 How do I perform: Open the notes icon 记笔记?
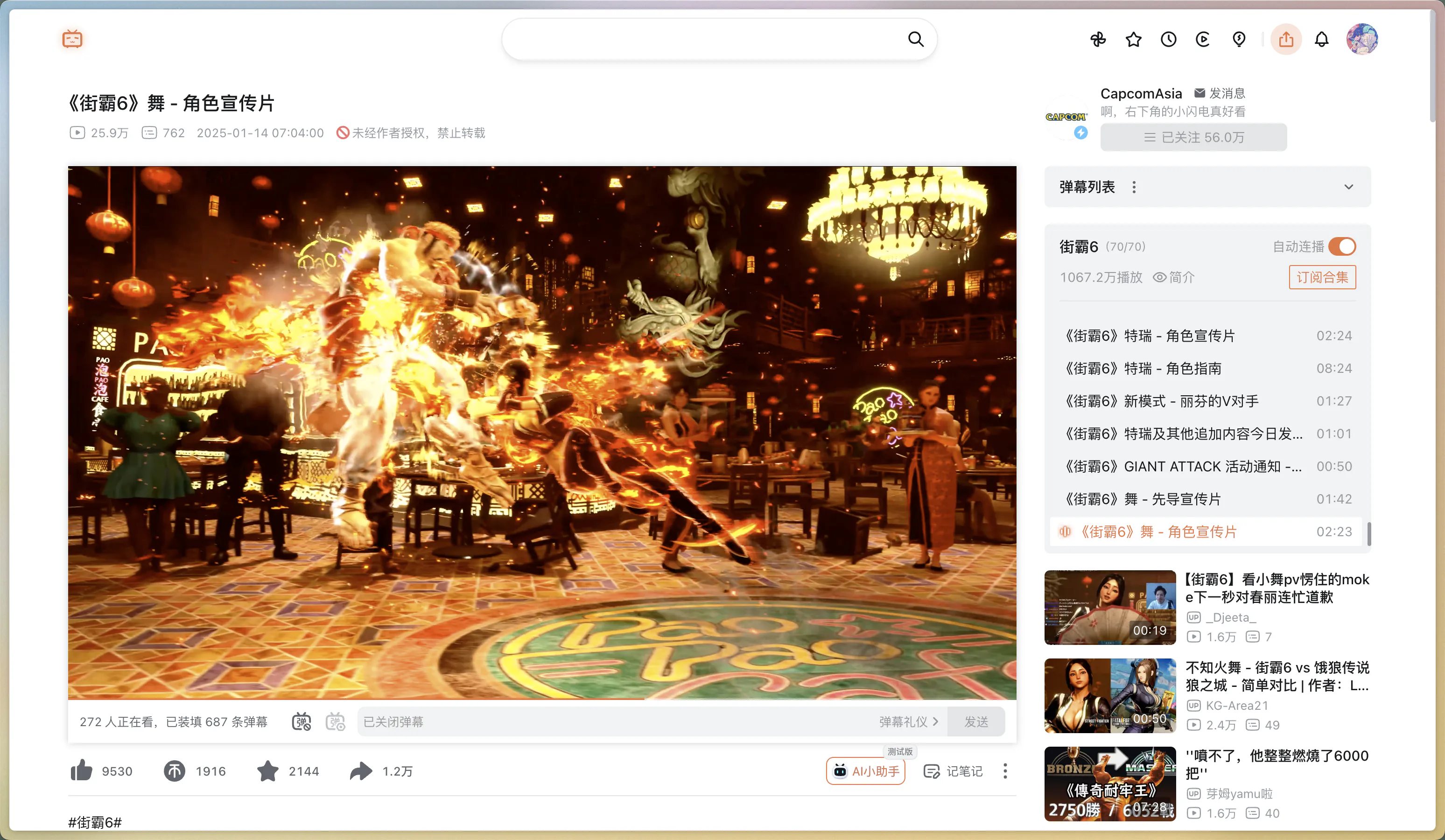(954, 771)
